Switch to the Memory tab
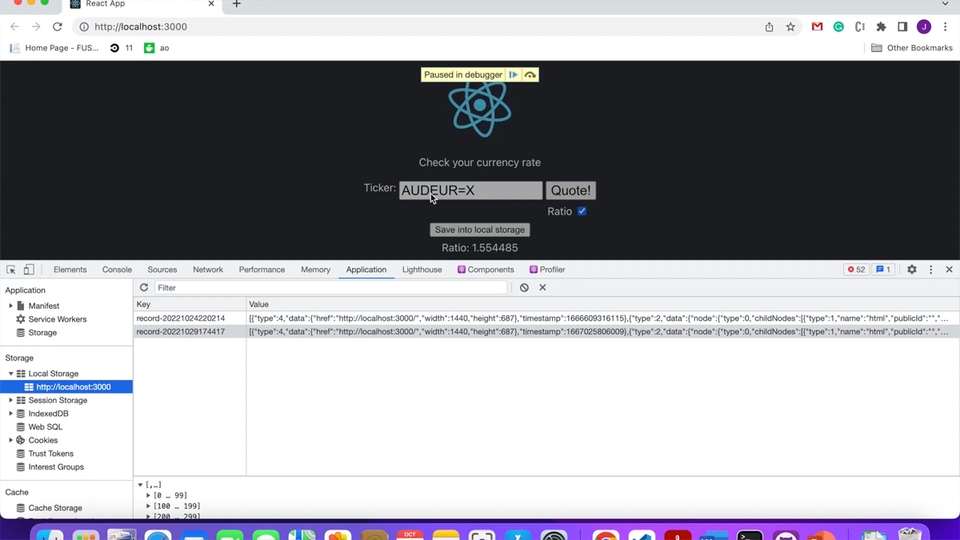The height and width of the screenshot is (540, 960). click(x=315, y=269)
